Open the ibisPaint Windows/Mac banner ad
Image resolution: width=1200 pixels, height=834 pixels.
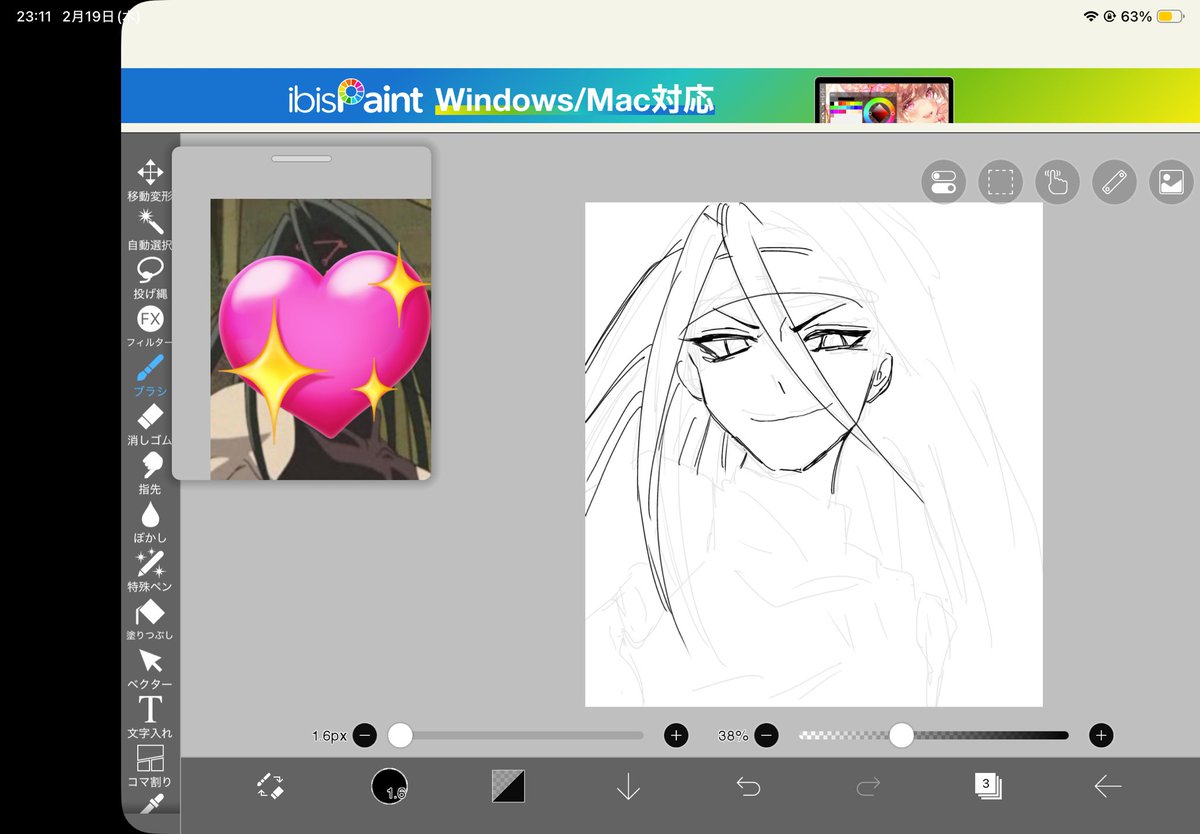pyautogui.click(x=660, y=96)
